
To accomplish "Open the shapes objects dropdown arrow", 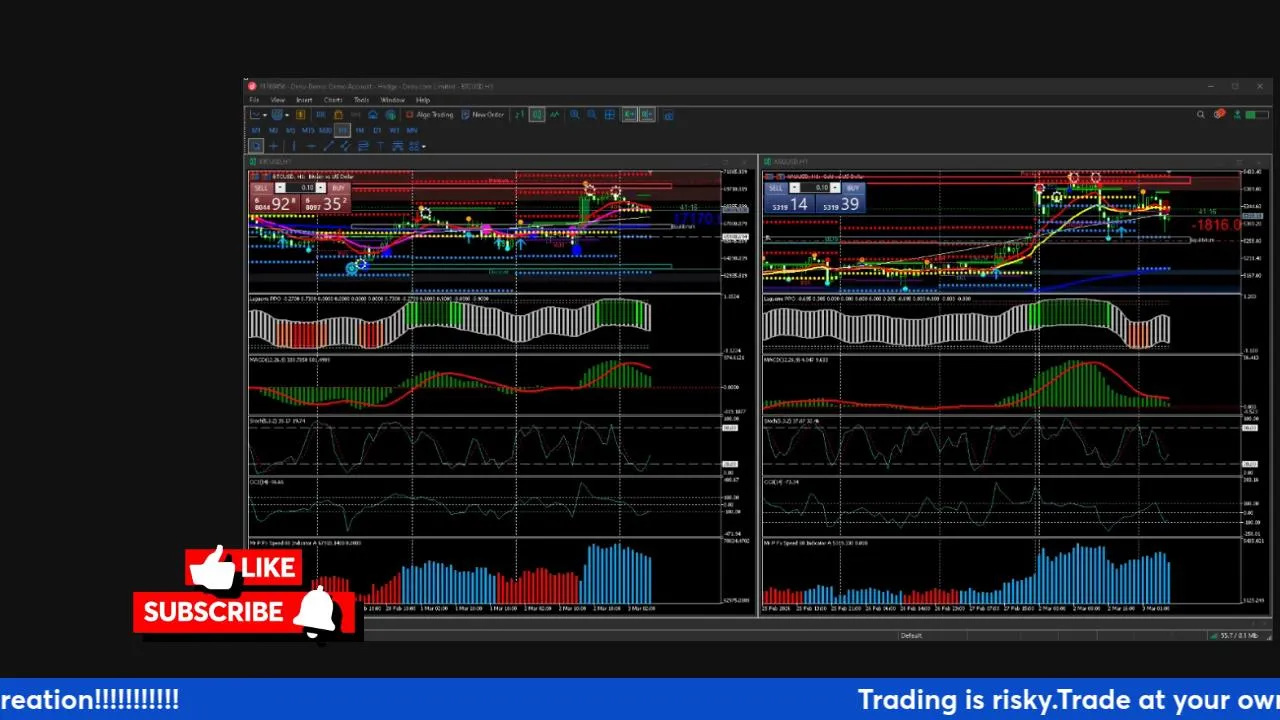I will tap(424, 146).
